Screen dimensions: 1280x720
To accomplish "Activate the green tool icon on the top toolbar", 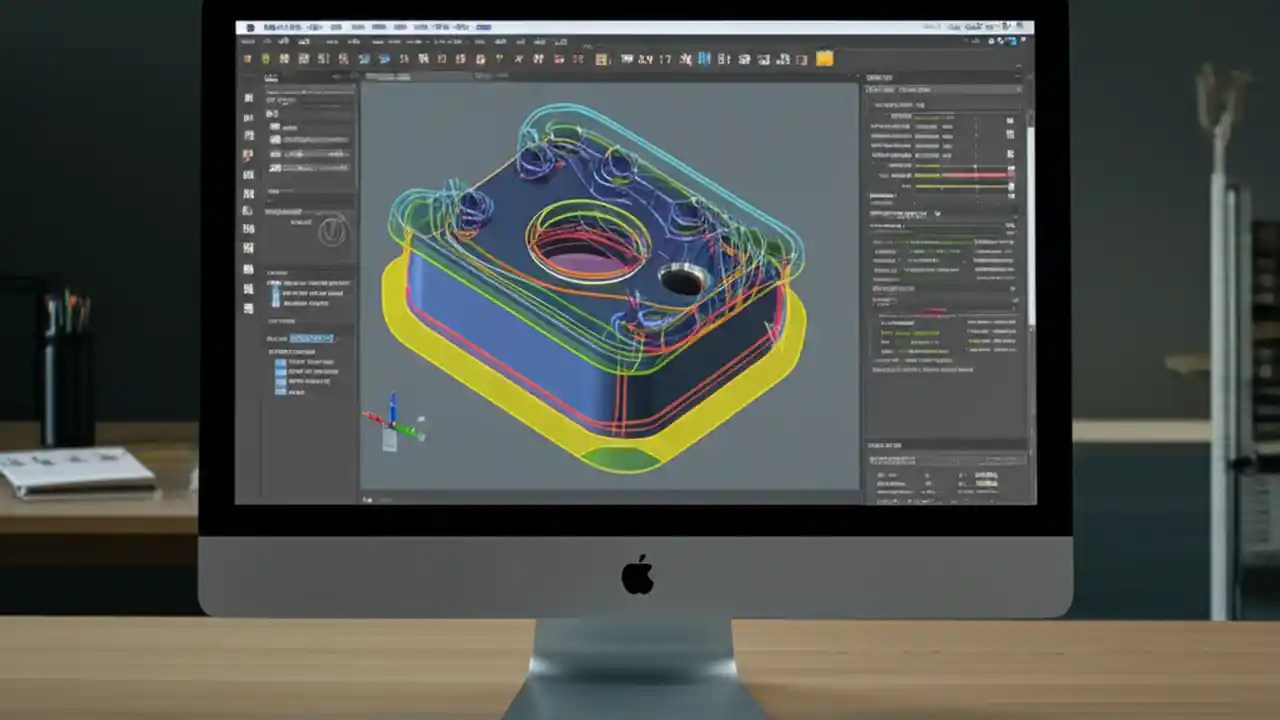I will (x=265, y=59).
